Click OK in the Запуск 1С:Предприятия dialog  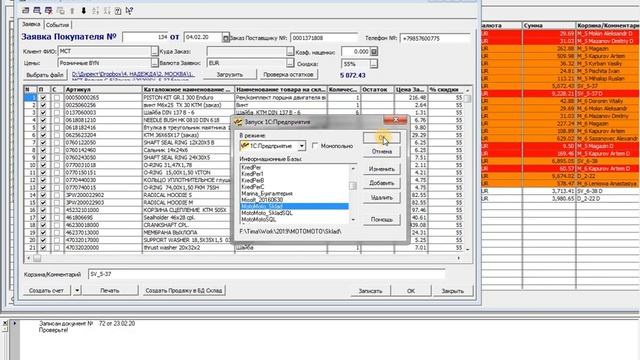point(382,138)
